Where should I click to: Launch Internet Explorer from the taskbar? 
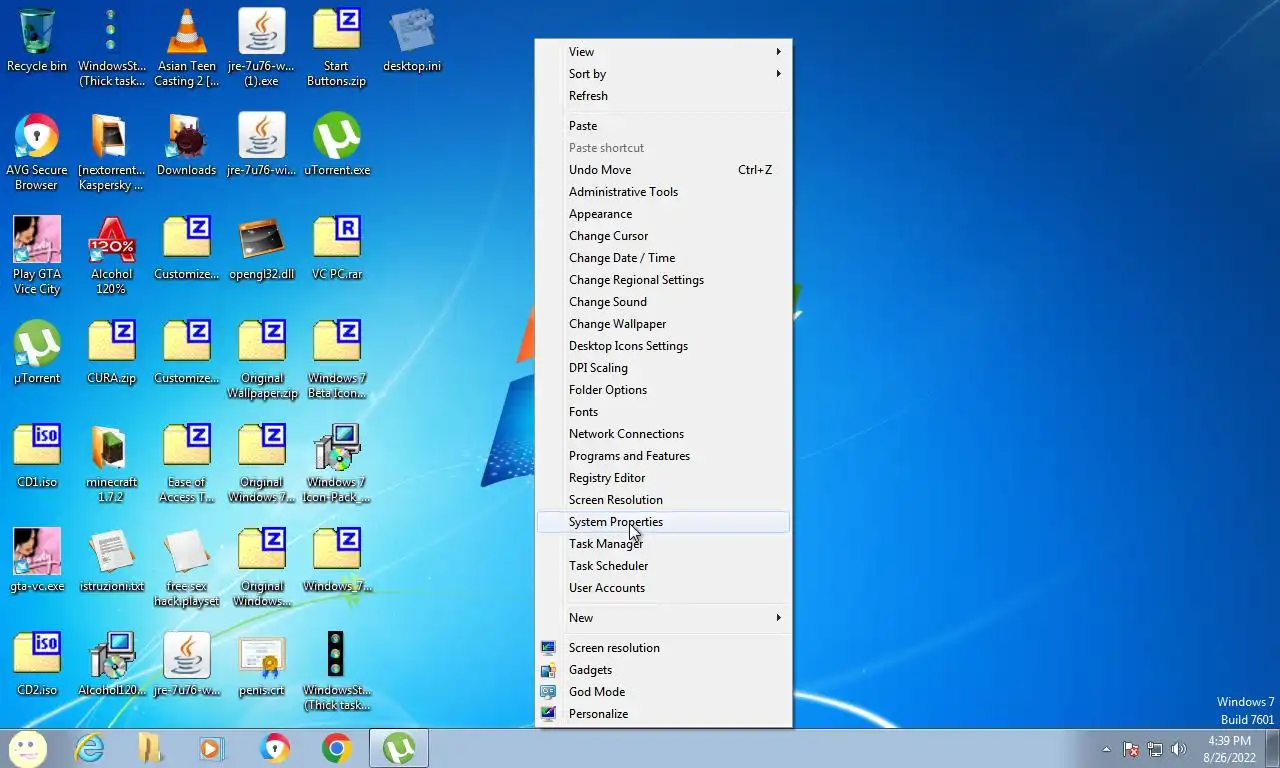pyautogui.click(x=90, y=748)
